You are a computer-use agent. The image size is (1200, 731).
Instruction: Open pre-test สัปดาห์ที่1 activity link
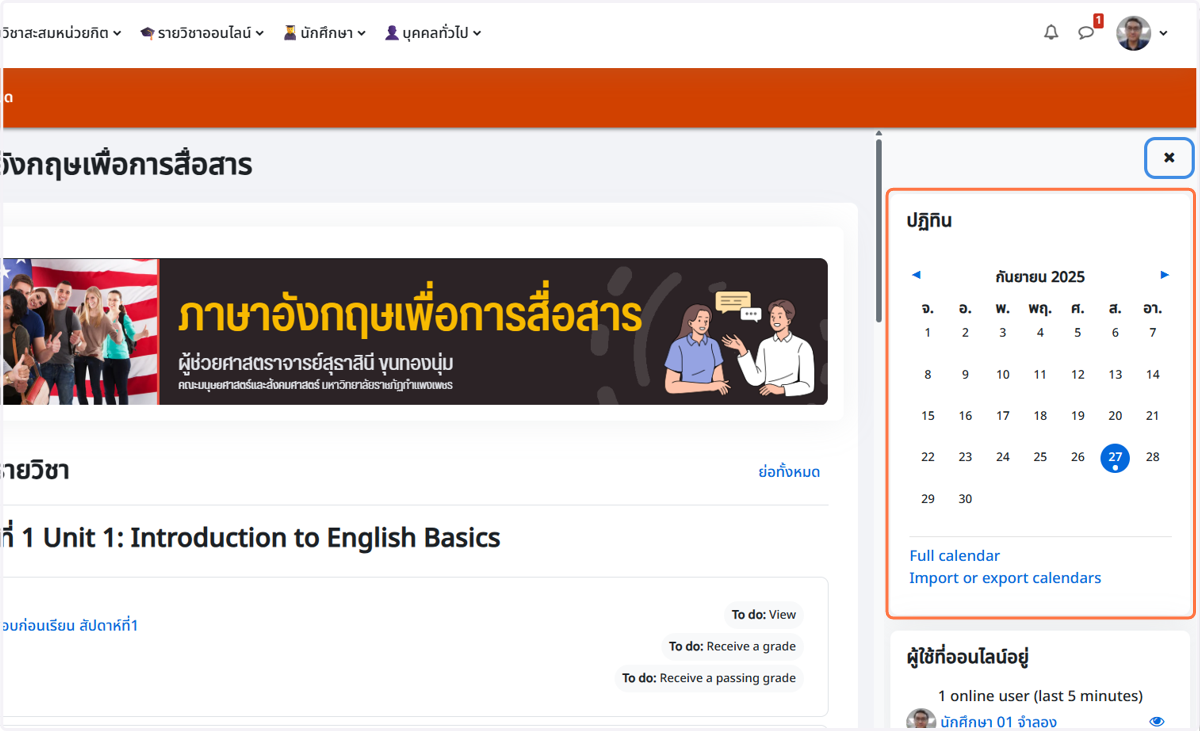click(x=69, y=626)
